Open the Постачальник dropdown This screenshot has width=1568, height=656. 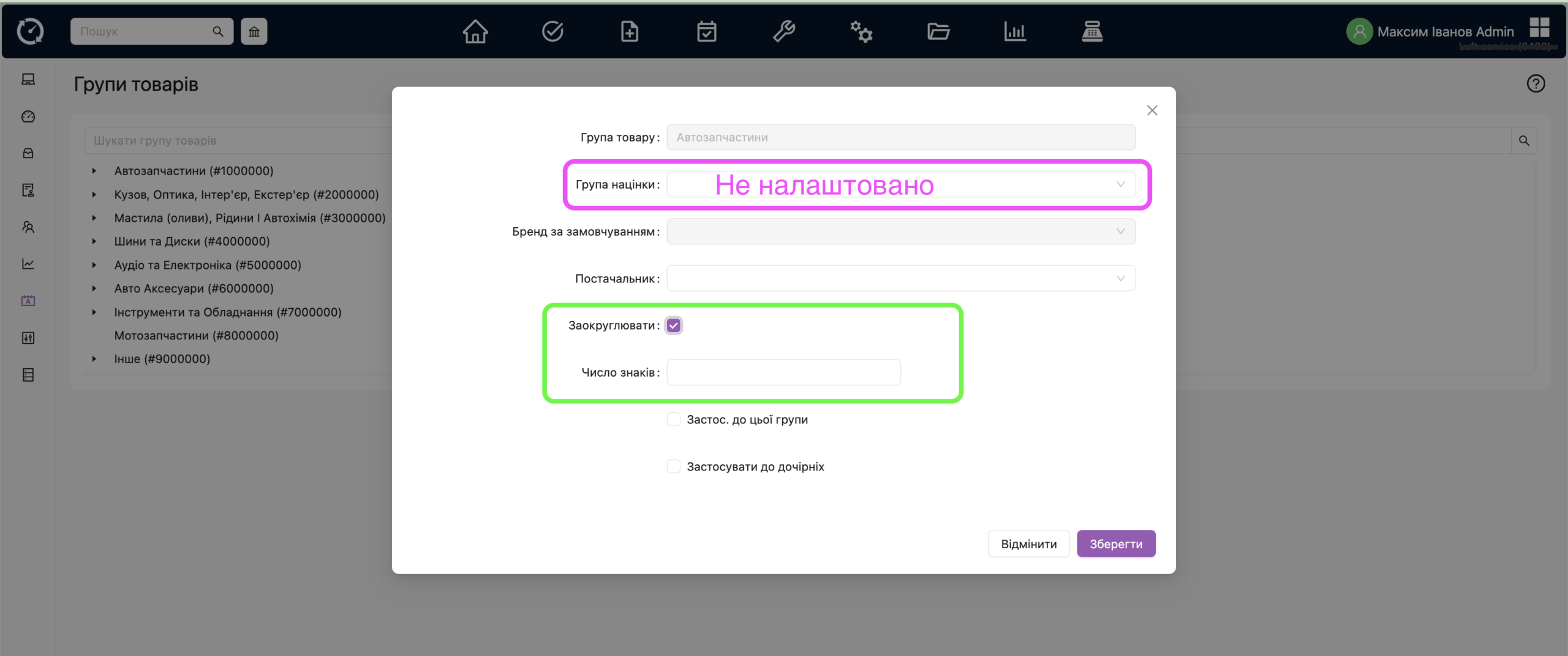[x=900, y=279]
